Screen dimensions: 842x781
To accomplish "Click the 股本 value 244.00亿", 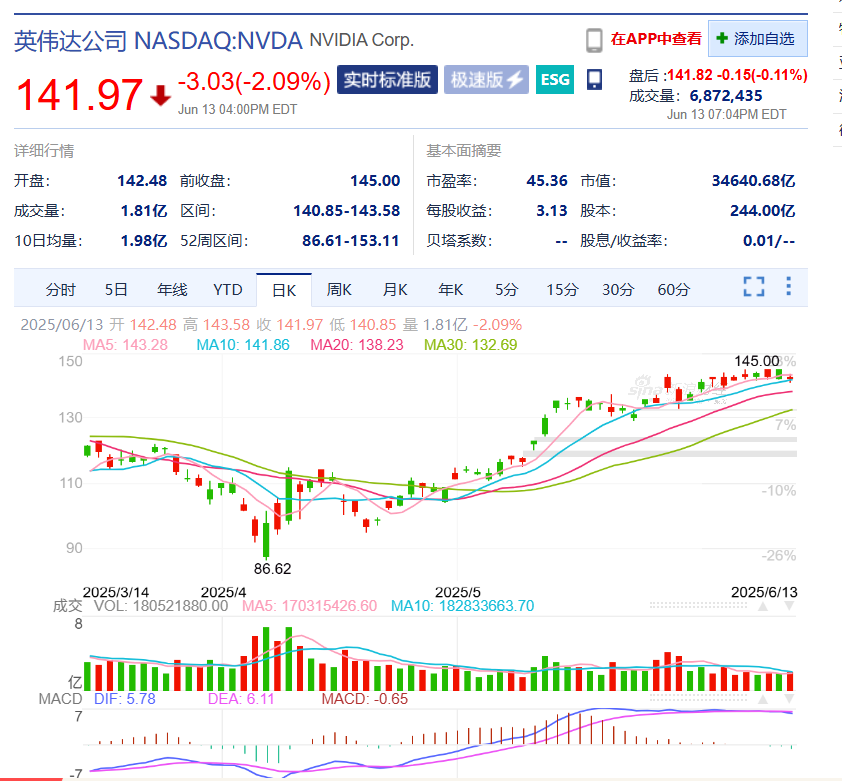I will point(763,211).
